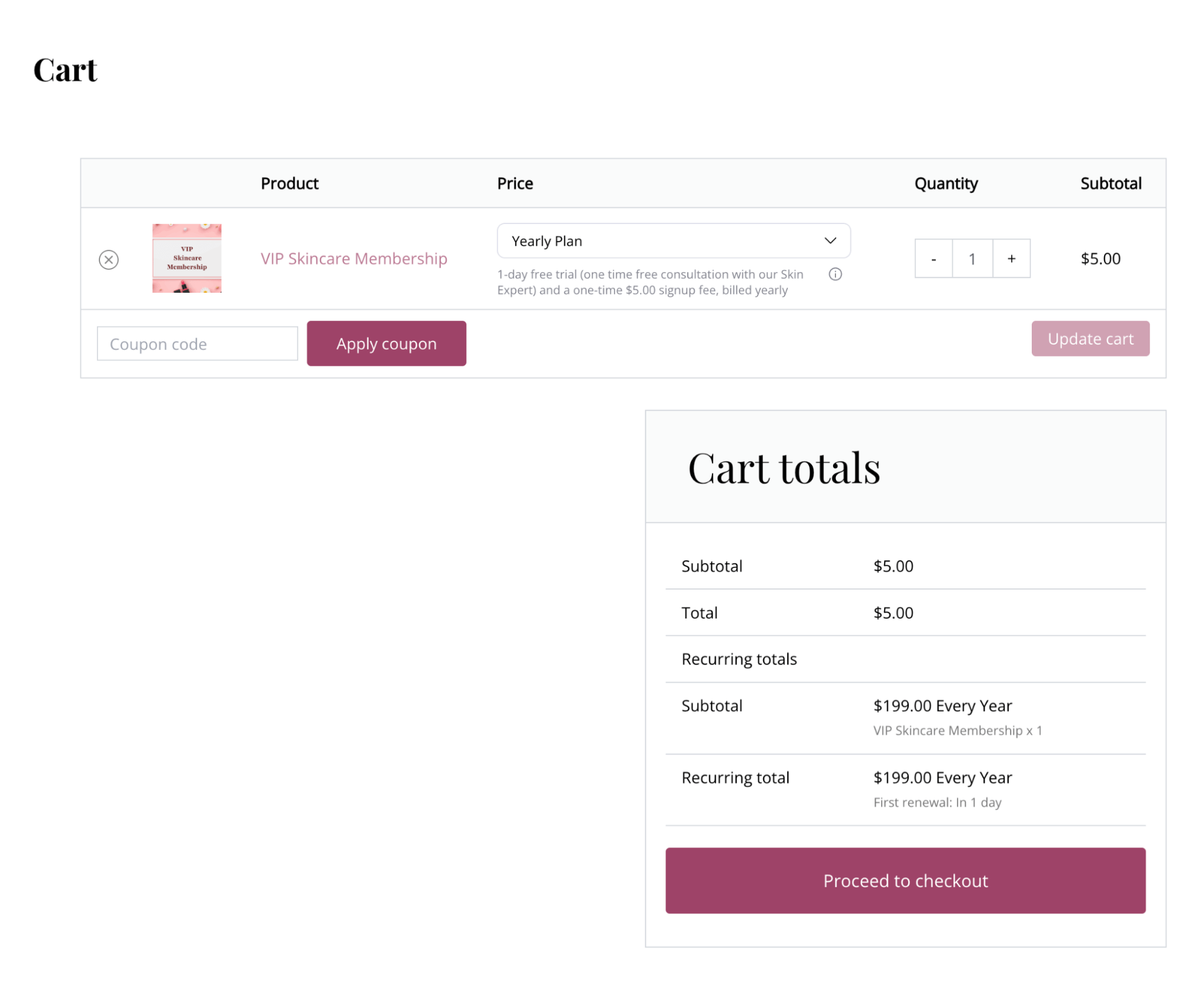1204x989 pixels.
Task: Click the Cart totals heading
Action: click(784, 469)
